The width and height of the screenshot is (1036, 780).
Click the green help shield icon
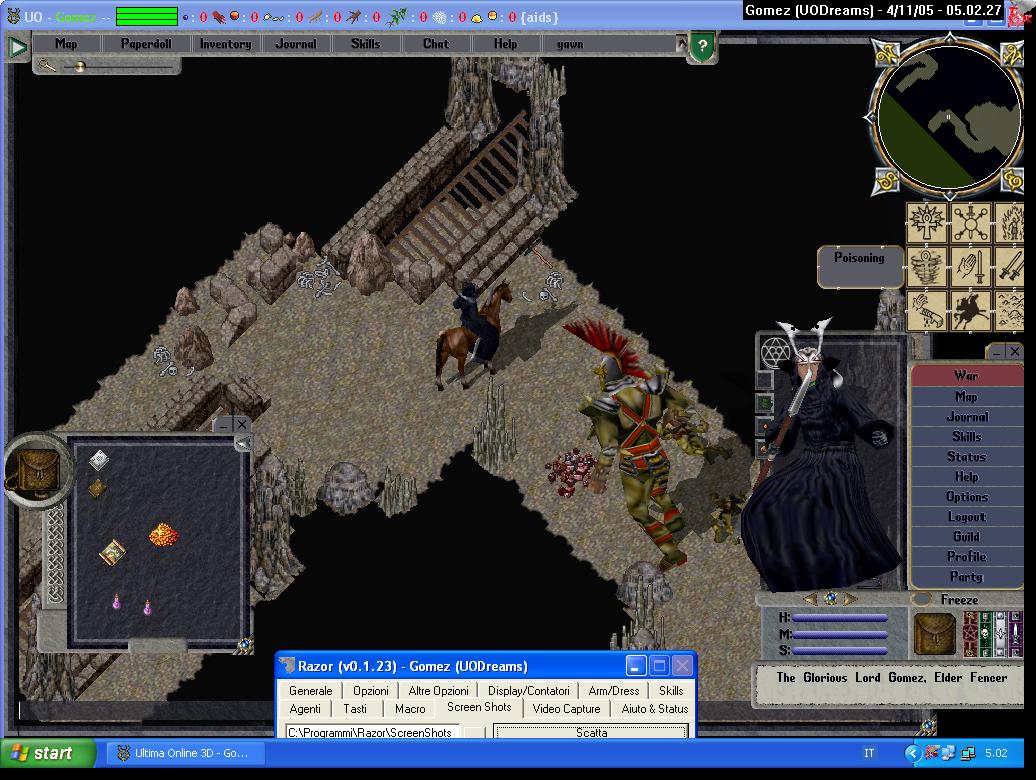[702, 46]
